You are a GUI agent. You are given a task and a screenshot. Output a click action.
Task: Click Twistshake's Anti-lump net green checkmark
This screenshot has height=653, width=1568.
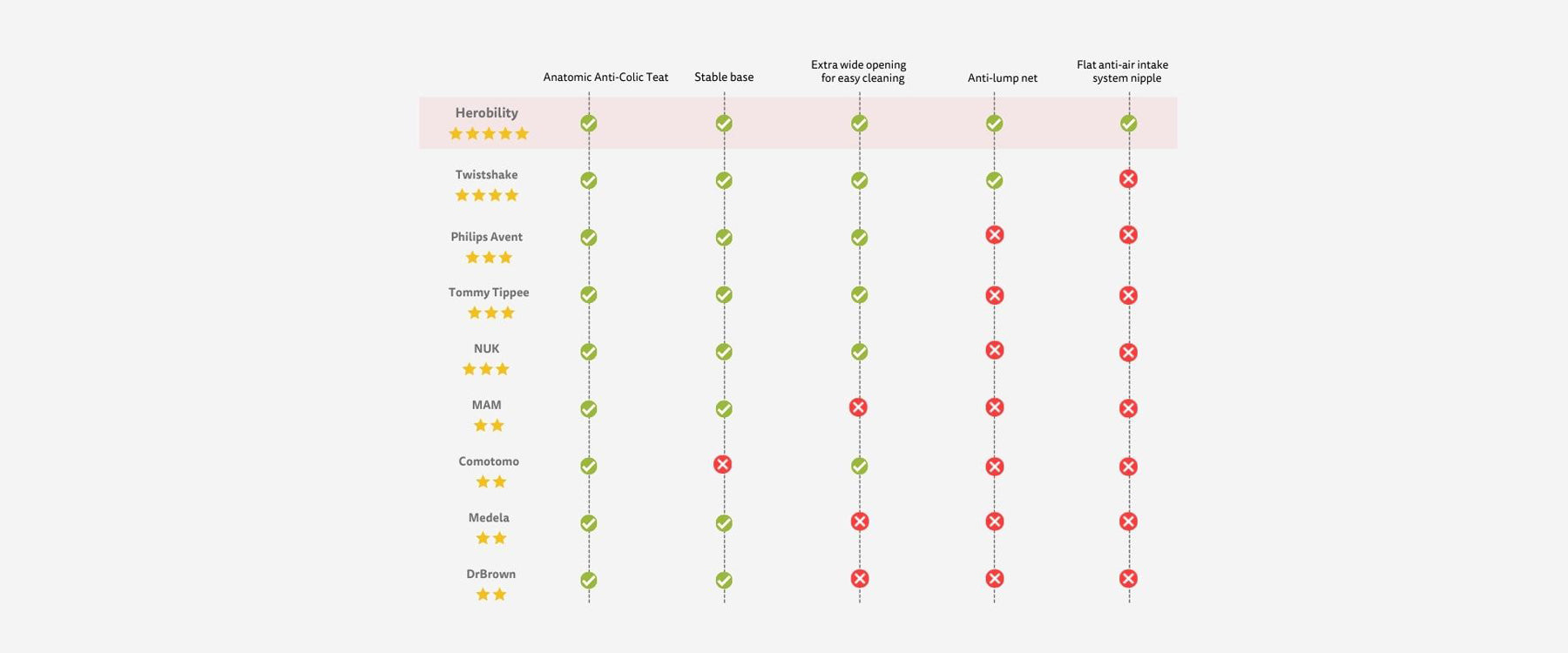(x=994, y=180)
